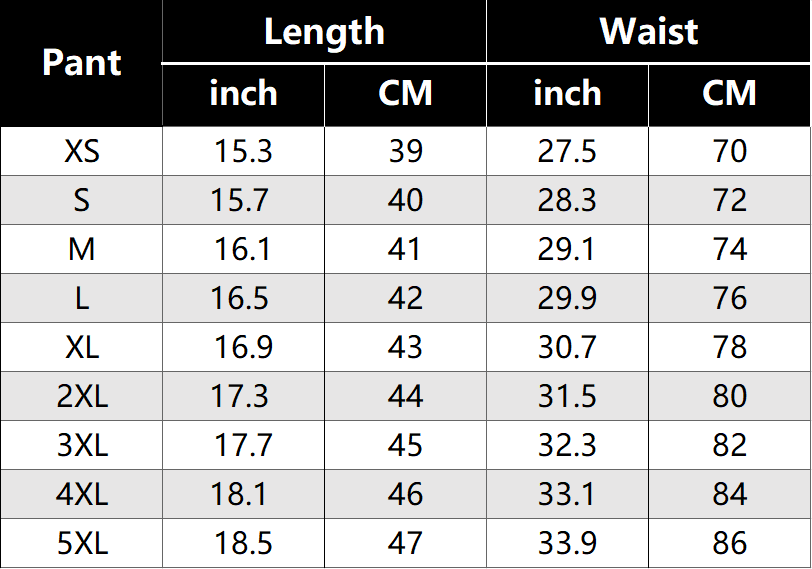Select the M size row label
The width and height of the screenshot is (812, 569).
coord(82,249)
